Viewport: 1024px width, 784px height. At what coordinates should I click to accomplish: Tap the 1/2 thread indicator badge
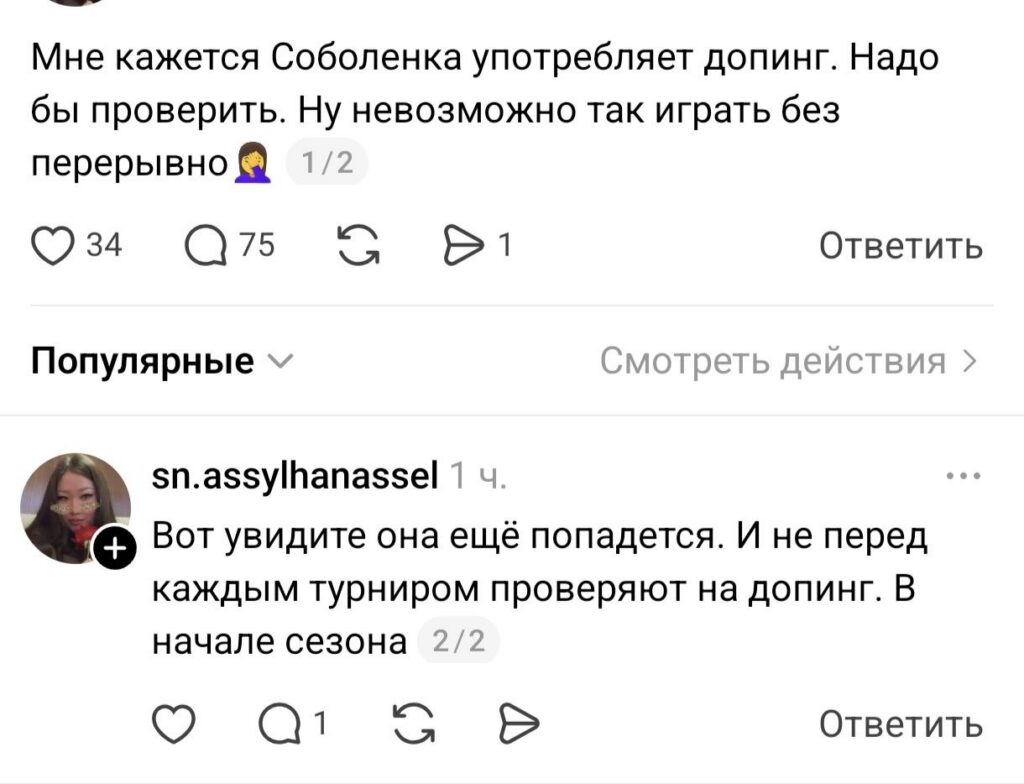327,163
